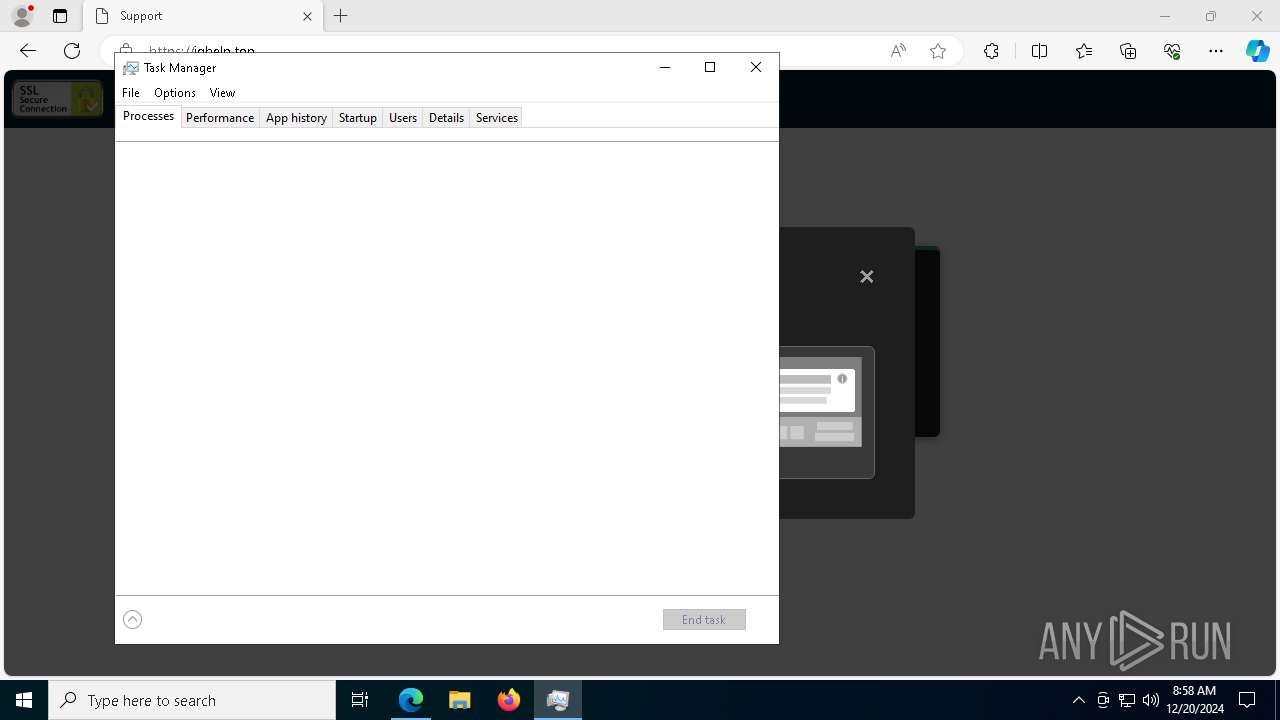
Task: Maximize the Task Manager window
Action: coord(710,67)
